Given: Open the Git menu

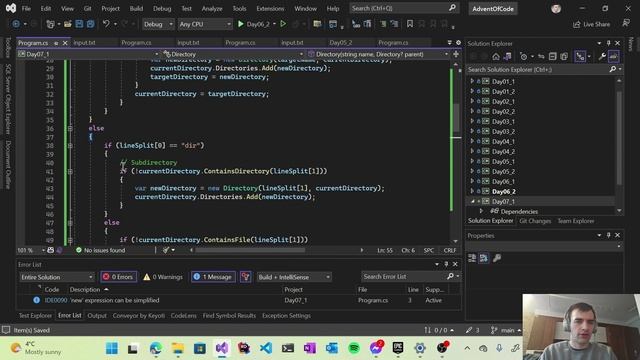Looking at the screenshot, I should point(87,8).
